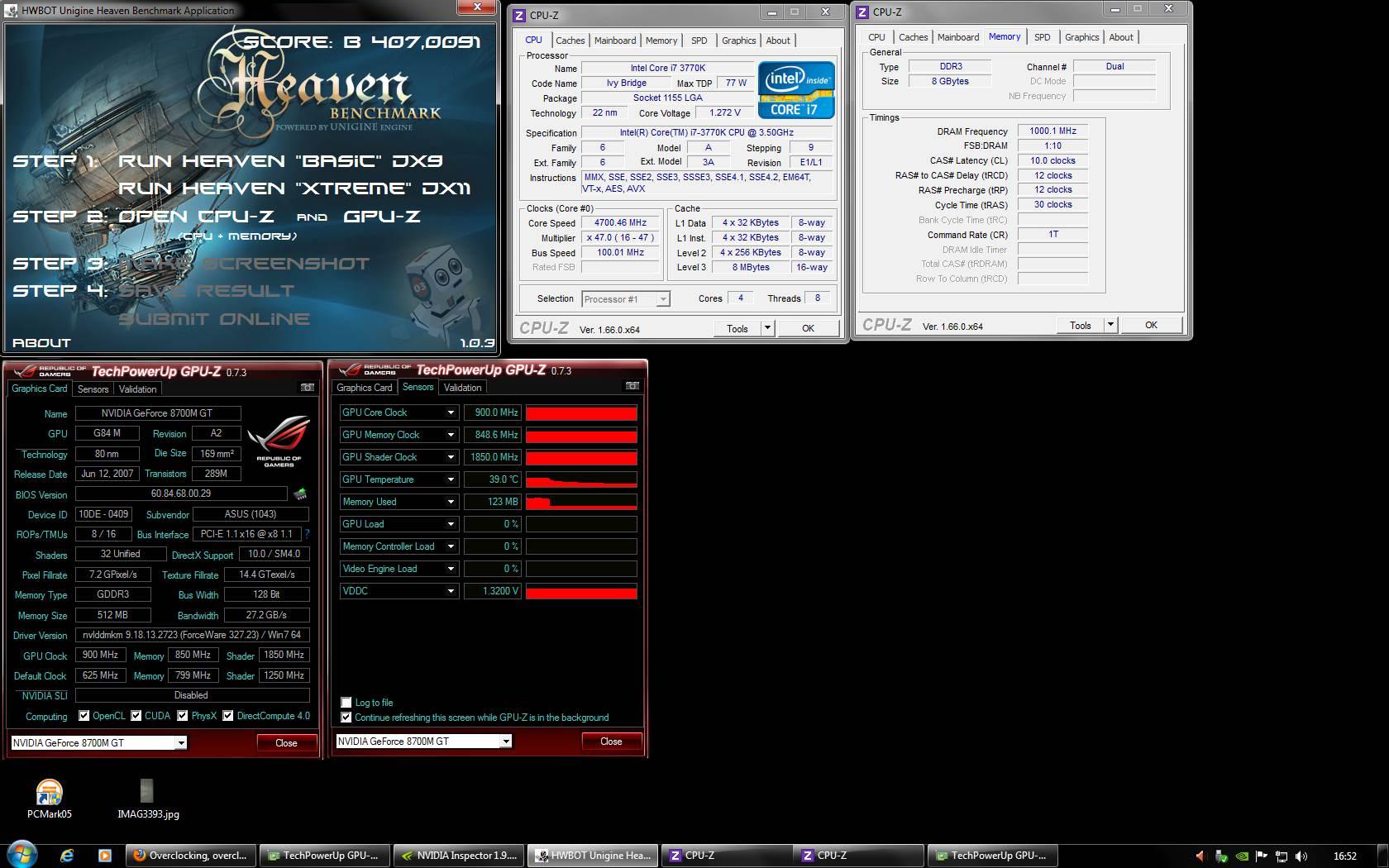Click the NVIDIA tray icon
Screen dimensions: 1389x868
tap(1242, 856)
